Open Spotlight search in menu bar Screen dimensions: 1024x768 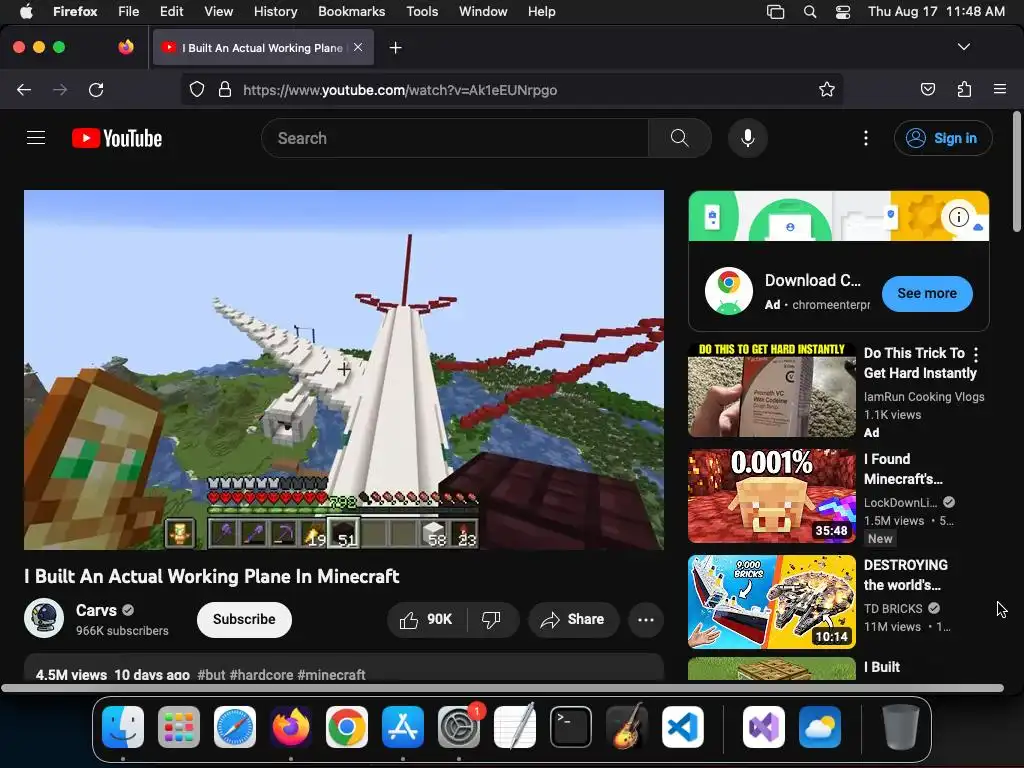click(810, 12)
